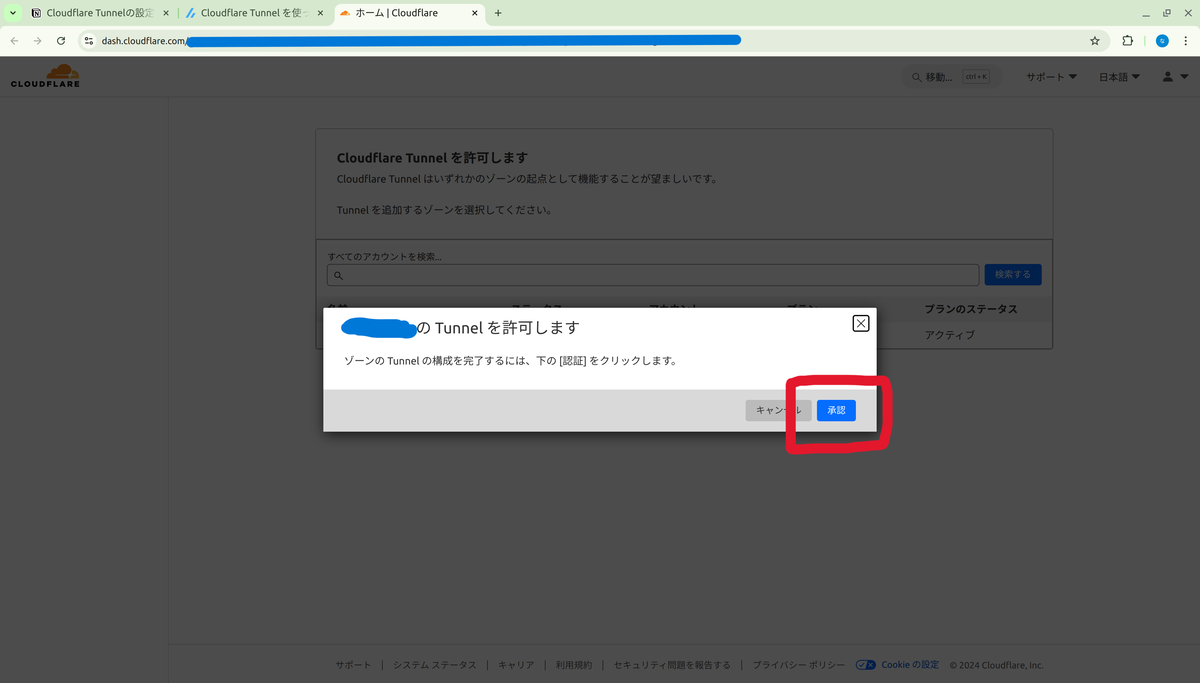Expand the サポート dropdown in the header
This screenshot has height=683, width=1200.
(1051, 77)
